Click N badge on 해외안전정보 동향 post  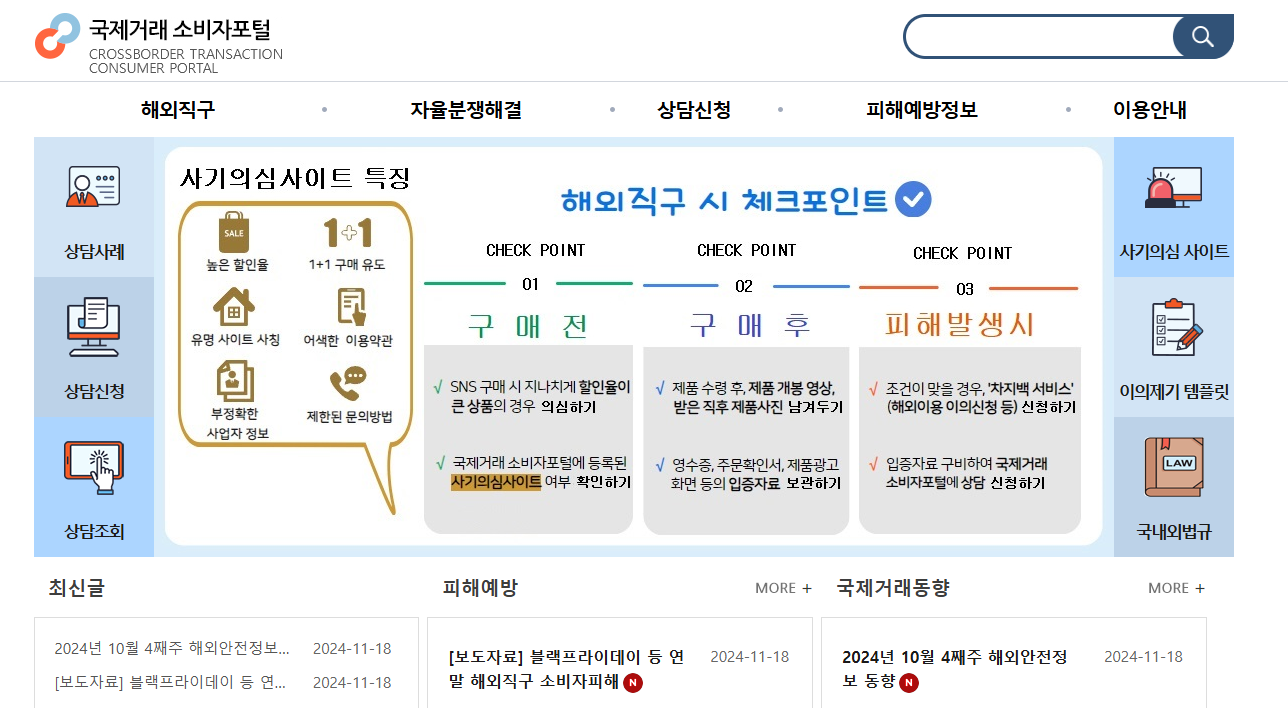(x=908, y=683)
